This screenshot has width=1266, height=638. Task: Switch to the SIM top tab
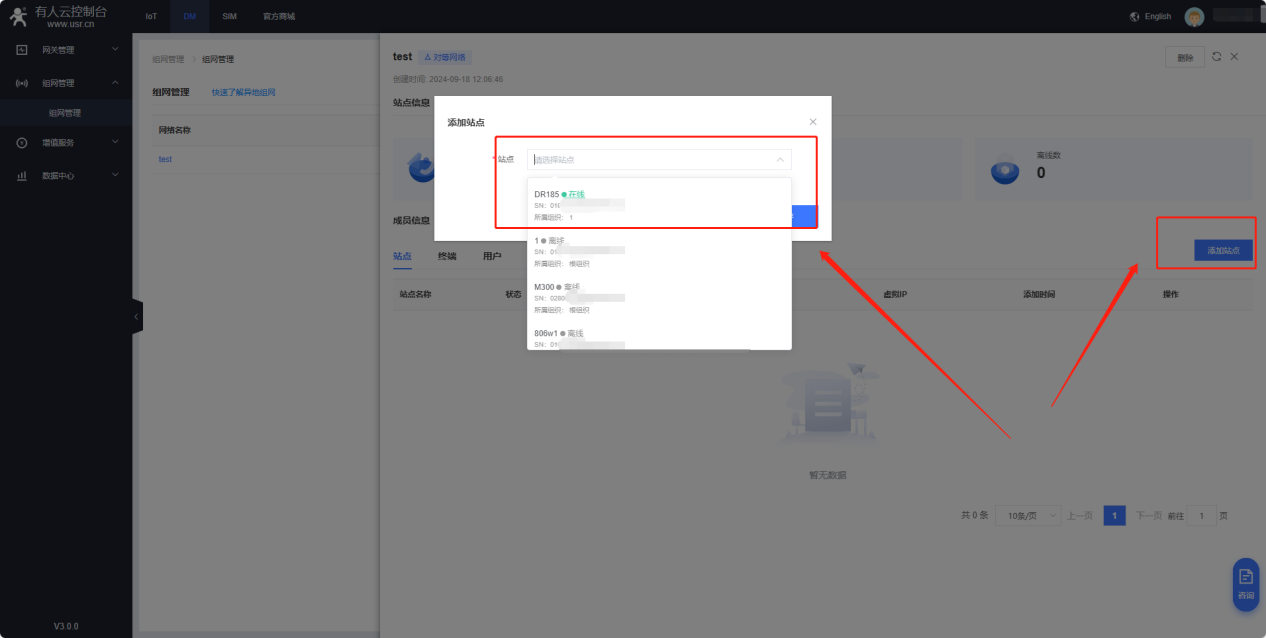pyautogui.click(x=229, y=17)
